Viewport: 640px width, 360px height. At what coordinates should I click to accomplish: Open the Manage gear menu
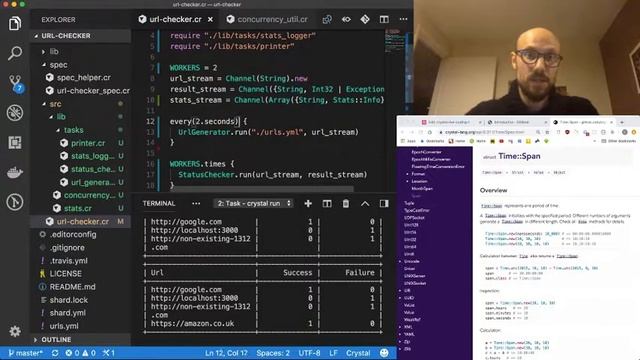coord(15,331)
